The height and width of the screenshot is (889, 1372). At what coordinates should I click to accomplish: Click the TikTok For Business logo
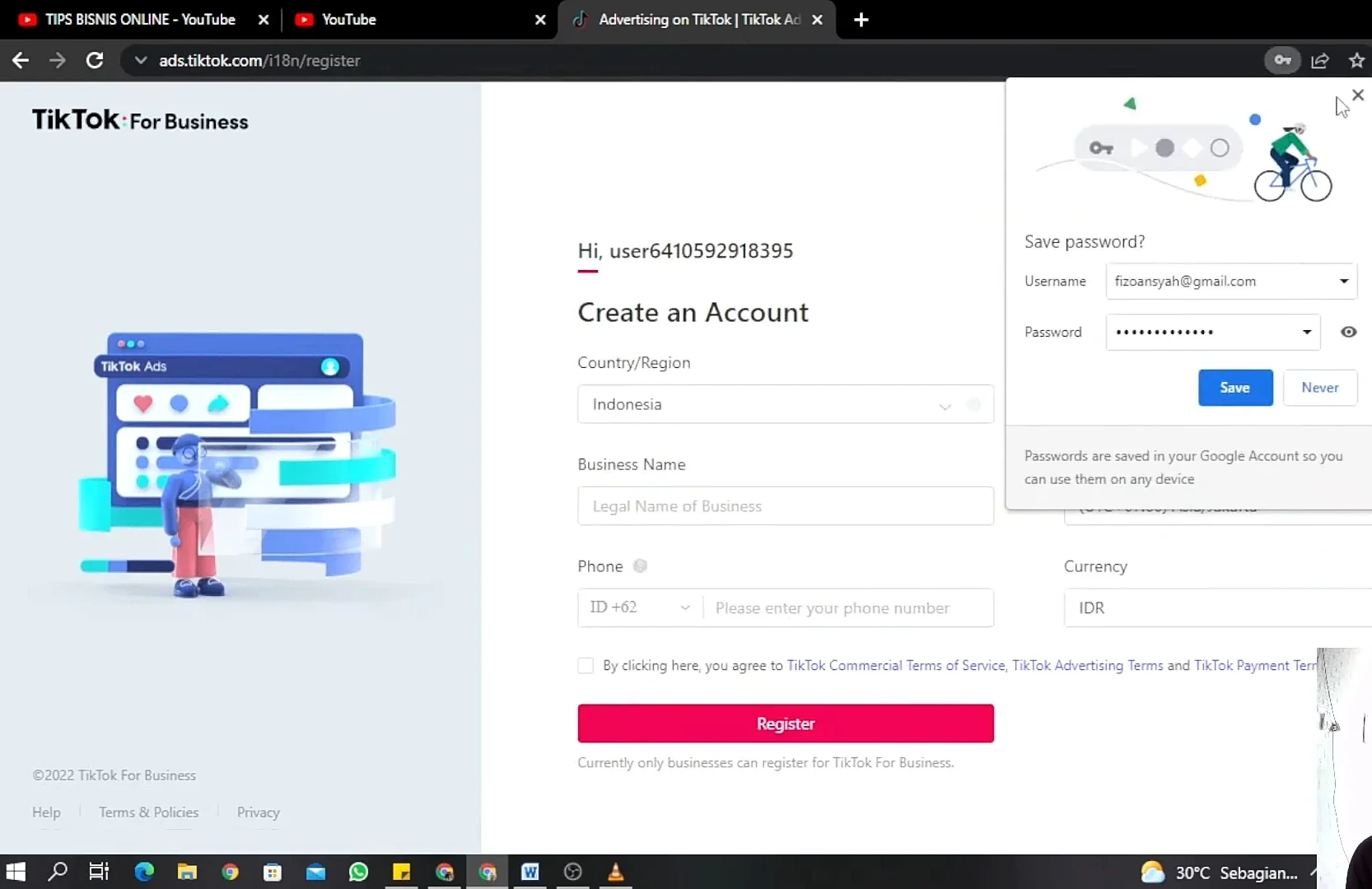click(x=140, y=120)
